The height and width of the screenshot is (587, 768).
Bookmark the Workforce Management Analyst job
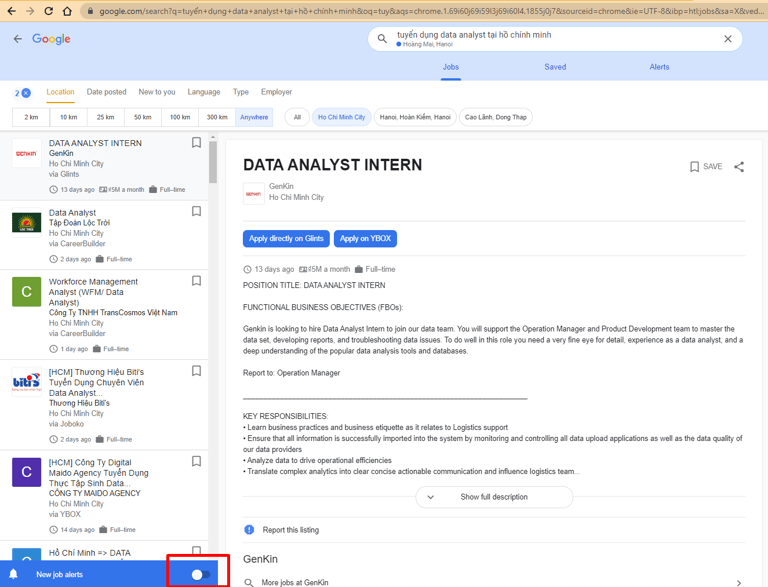(x=196, y=281)
